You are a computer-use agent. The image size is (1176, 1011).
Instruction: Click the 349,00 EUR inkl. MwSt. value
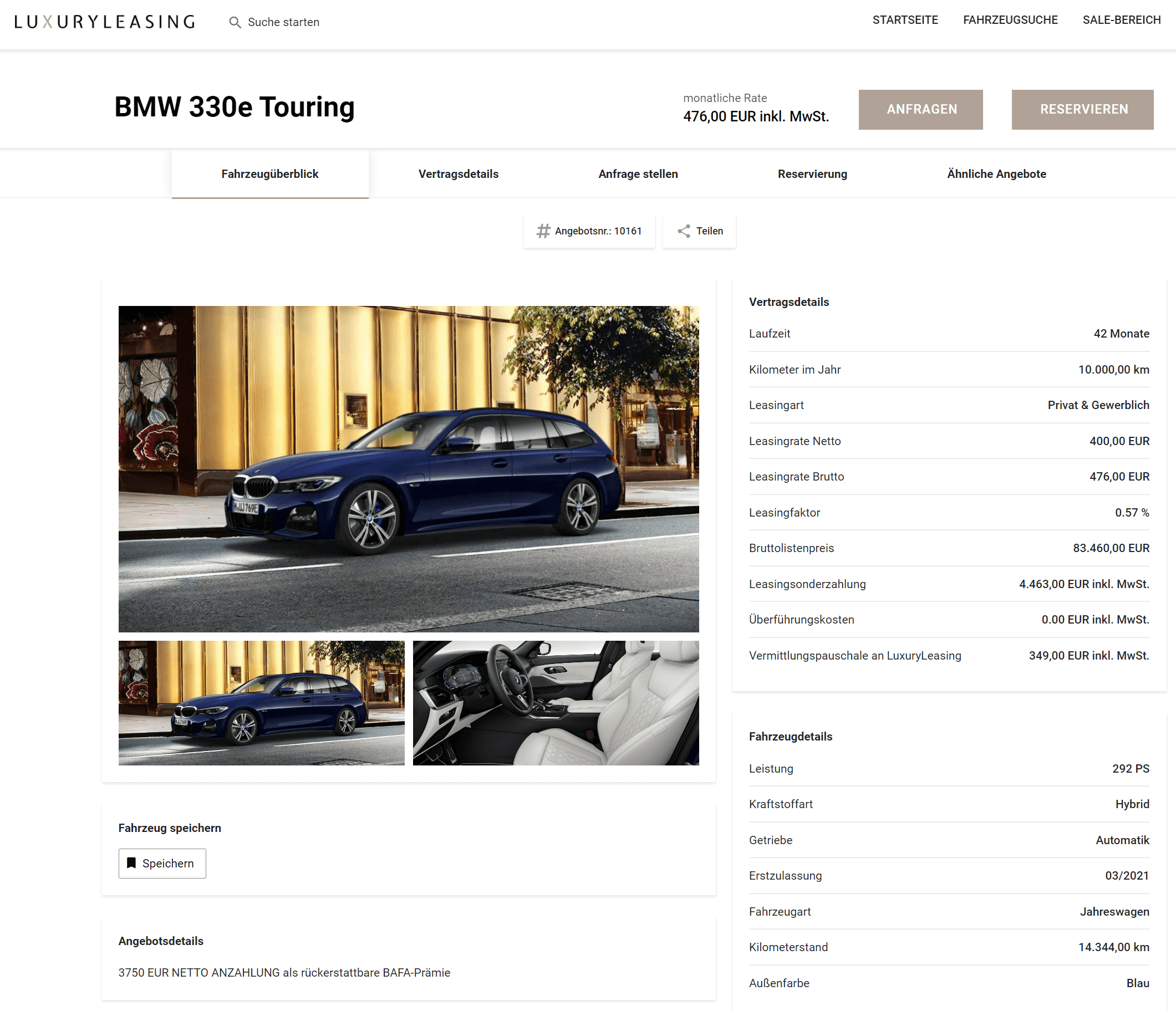coord(1088,655)
